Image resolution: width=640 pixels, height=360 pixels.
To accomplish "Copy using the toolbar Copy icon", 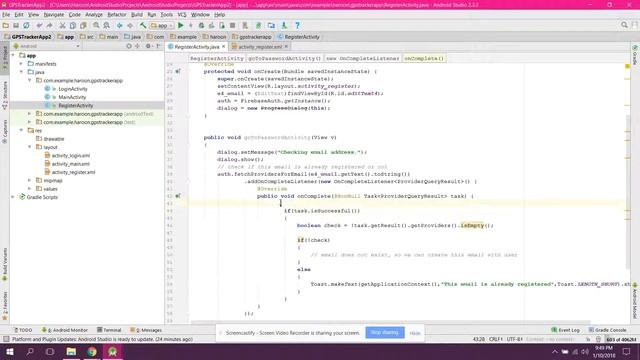I will click(73, 25).
